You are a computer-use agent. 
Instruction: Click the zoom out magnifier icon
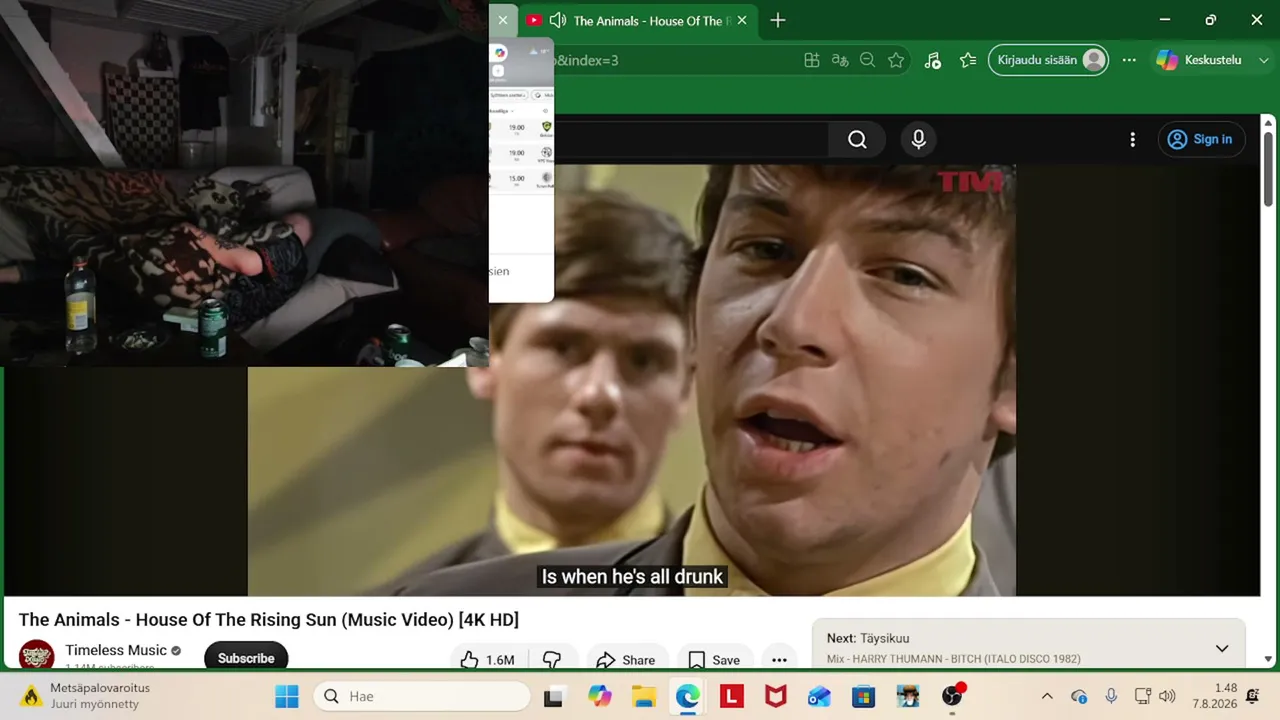pyautogui.click(x=868, y=60)
